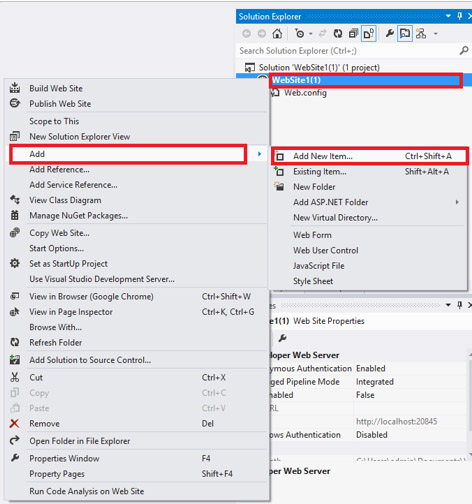Viewport: 472px width, 504px height.
Task: Click the Add submenu arrow
Action: coord(259,154)
